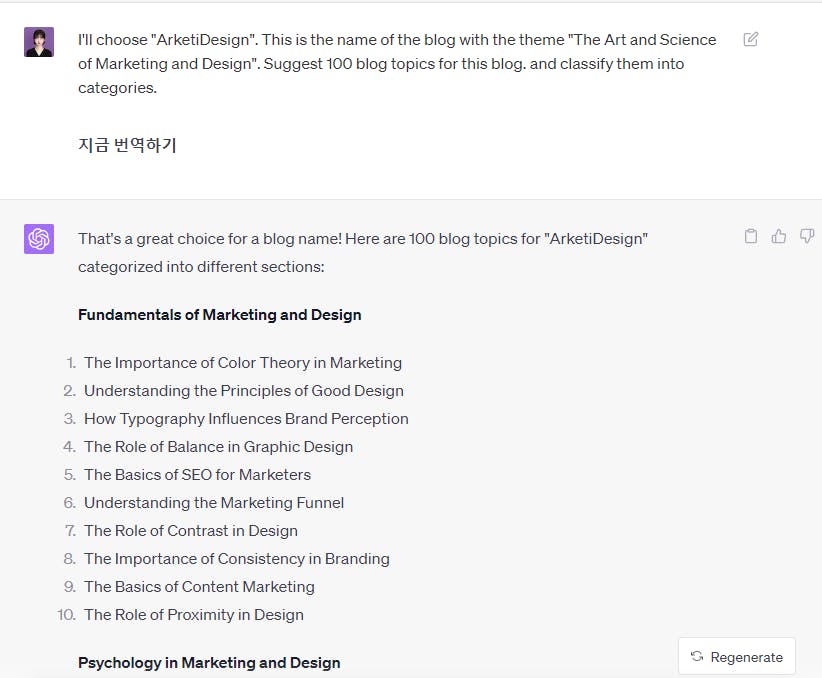Click 'Understanding the Marketing Funnel' list item
This screenshot has width=822, height=678.
click(x=214, y=503)
